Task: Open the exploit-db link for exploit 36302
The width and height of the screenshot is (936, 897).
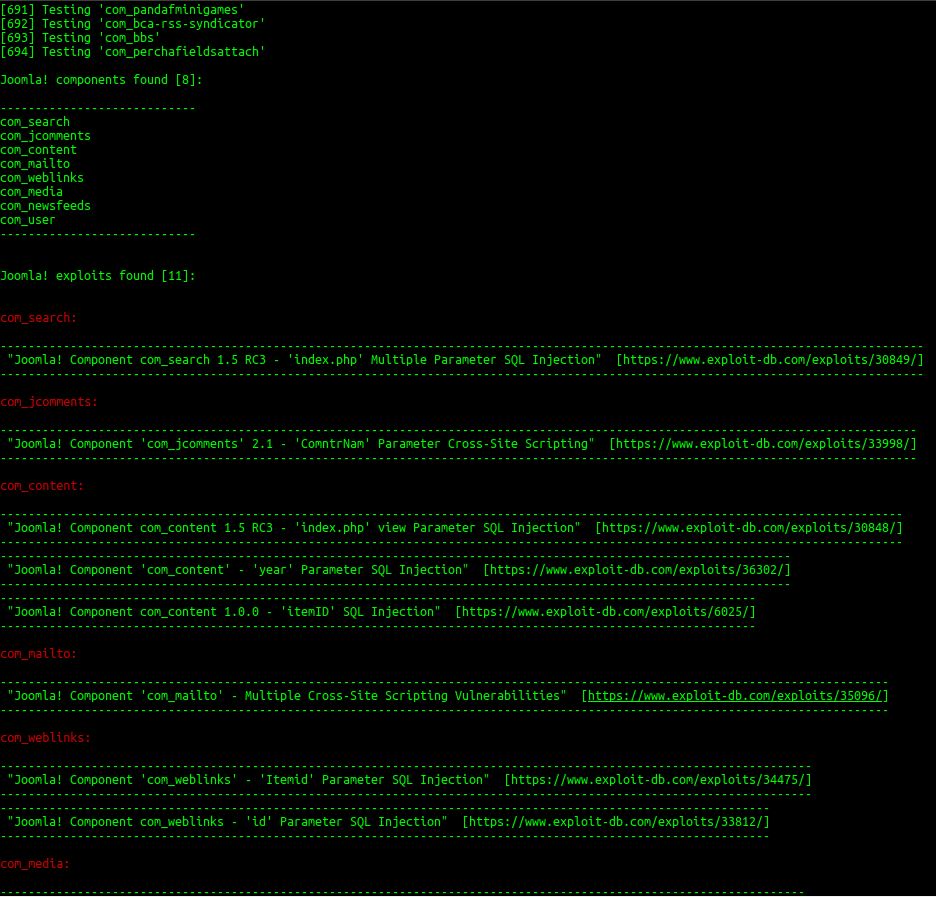Action: tap(636, 570)
